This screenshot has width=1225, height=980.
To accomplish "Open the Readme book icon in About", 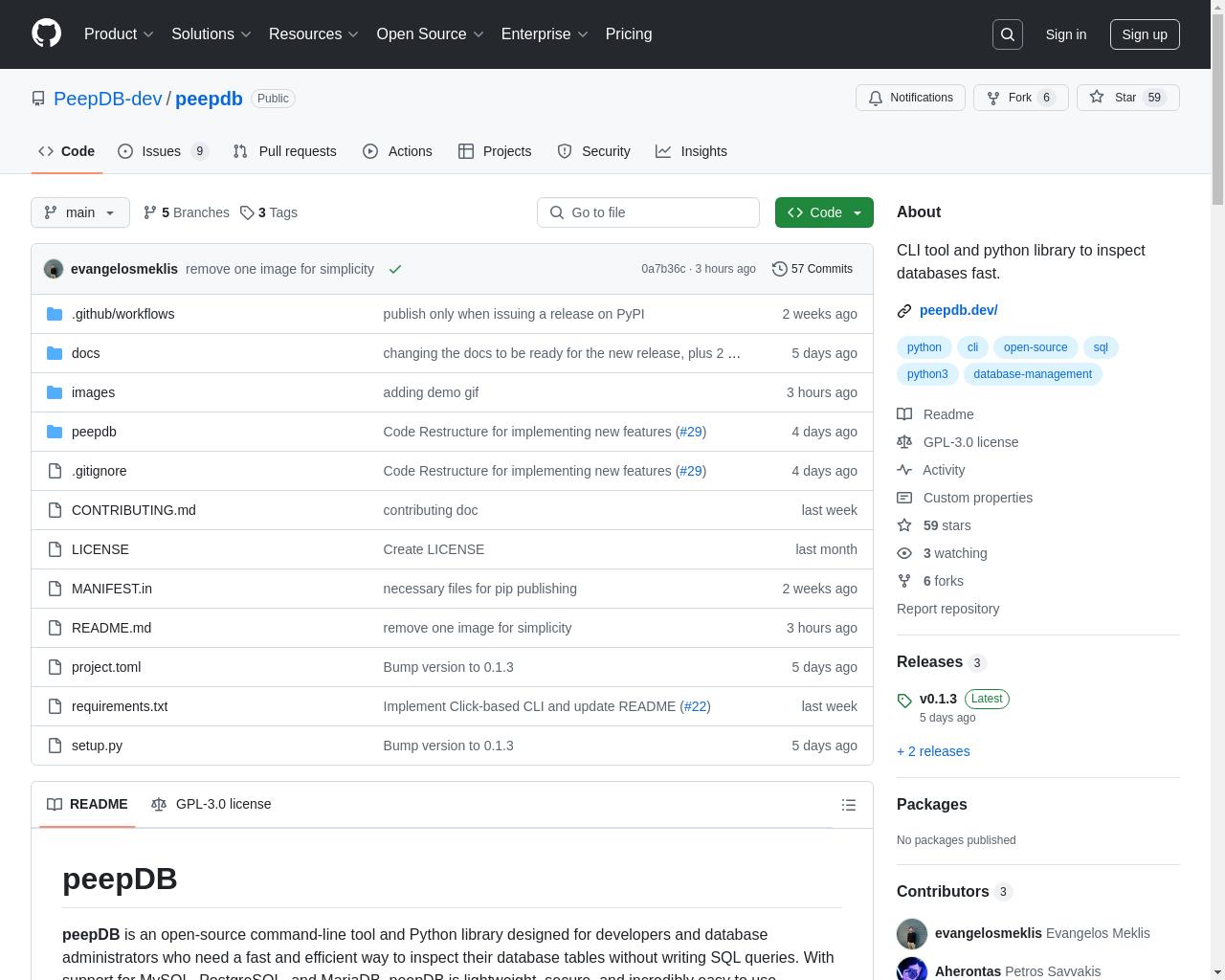I will coord(904,414).
